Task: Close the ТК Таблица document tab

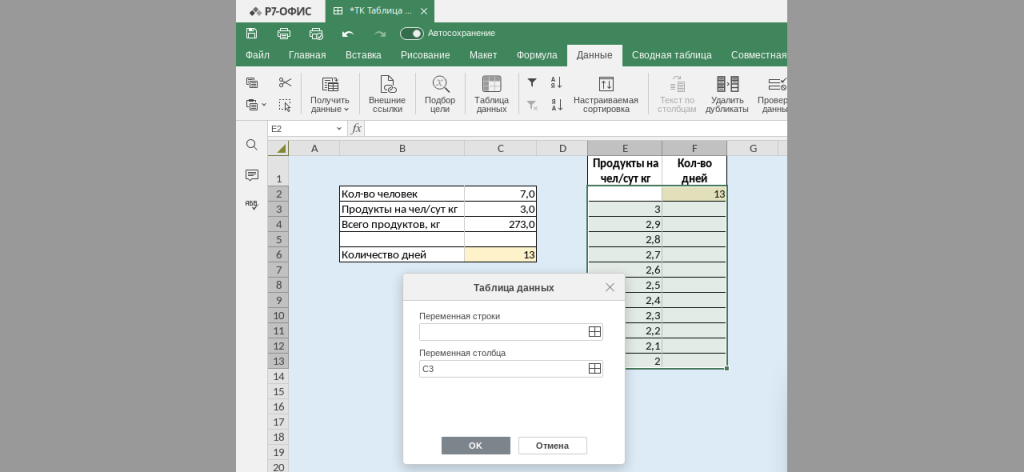Action: tap(424, 11)
